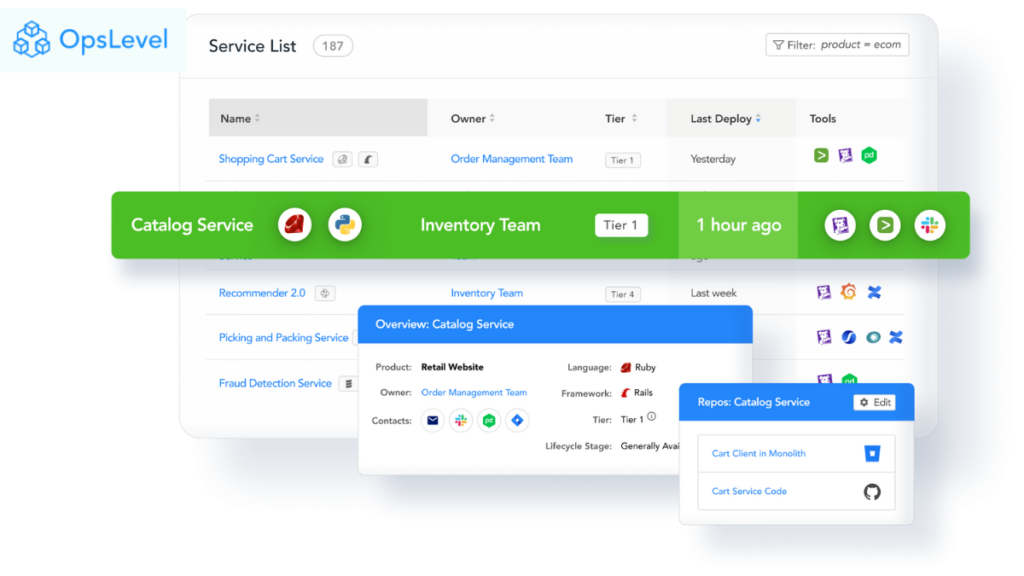Click Python language icon on Catalog Service banner

pyautogui.click(x=345, y=225)
